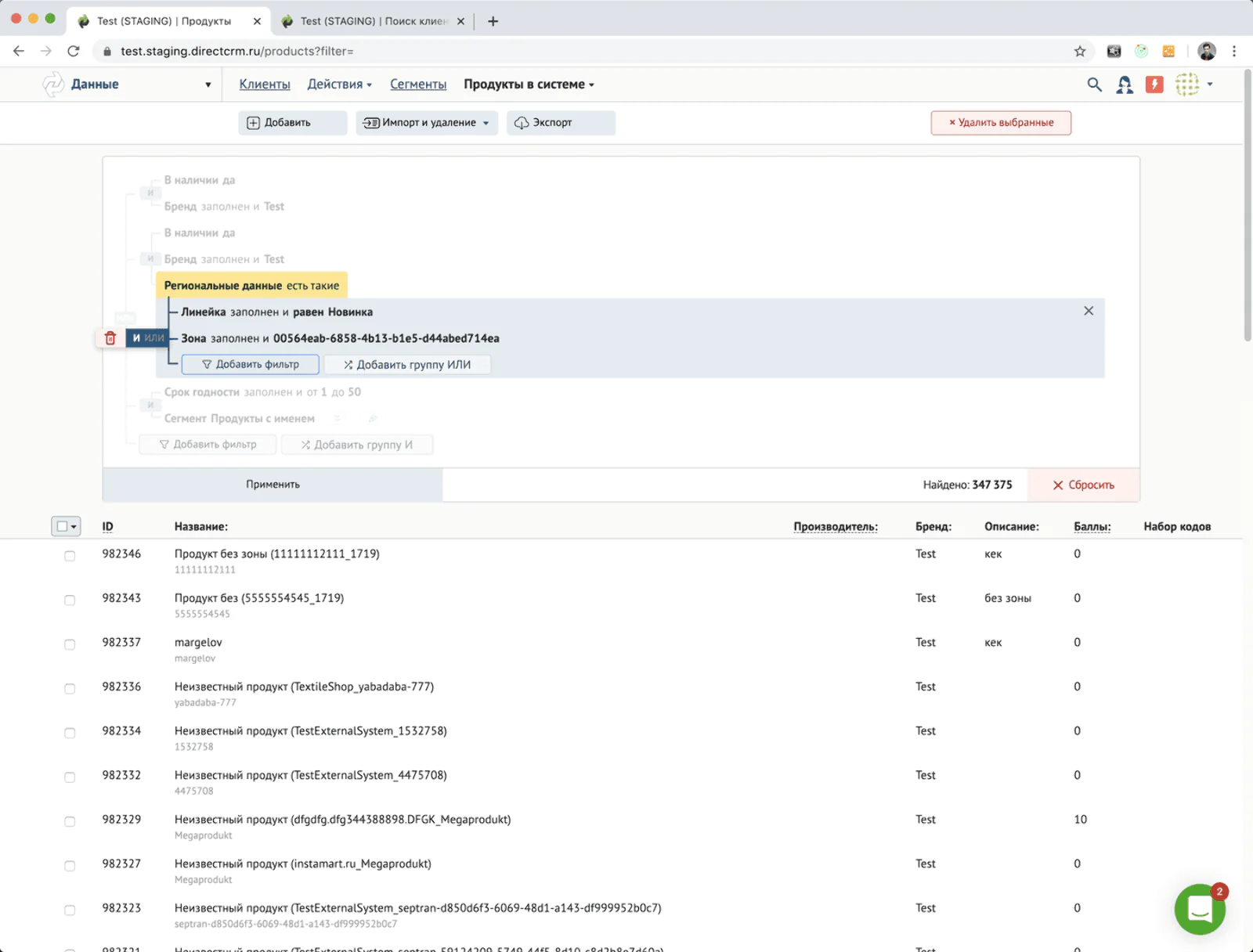Go to the Клиенты menu
The height and width of the screenshot is (952, 1253).
pyautogui.click(x=265, y=85)
